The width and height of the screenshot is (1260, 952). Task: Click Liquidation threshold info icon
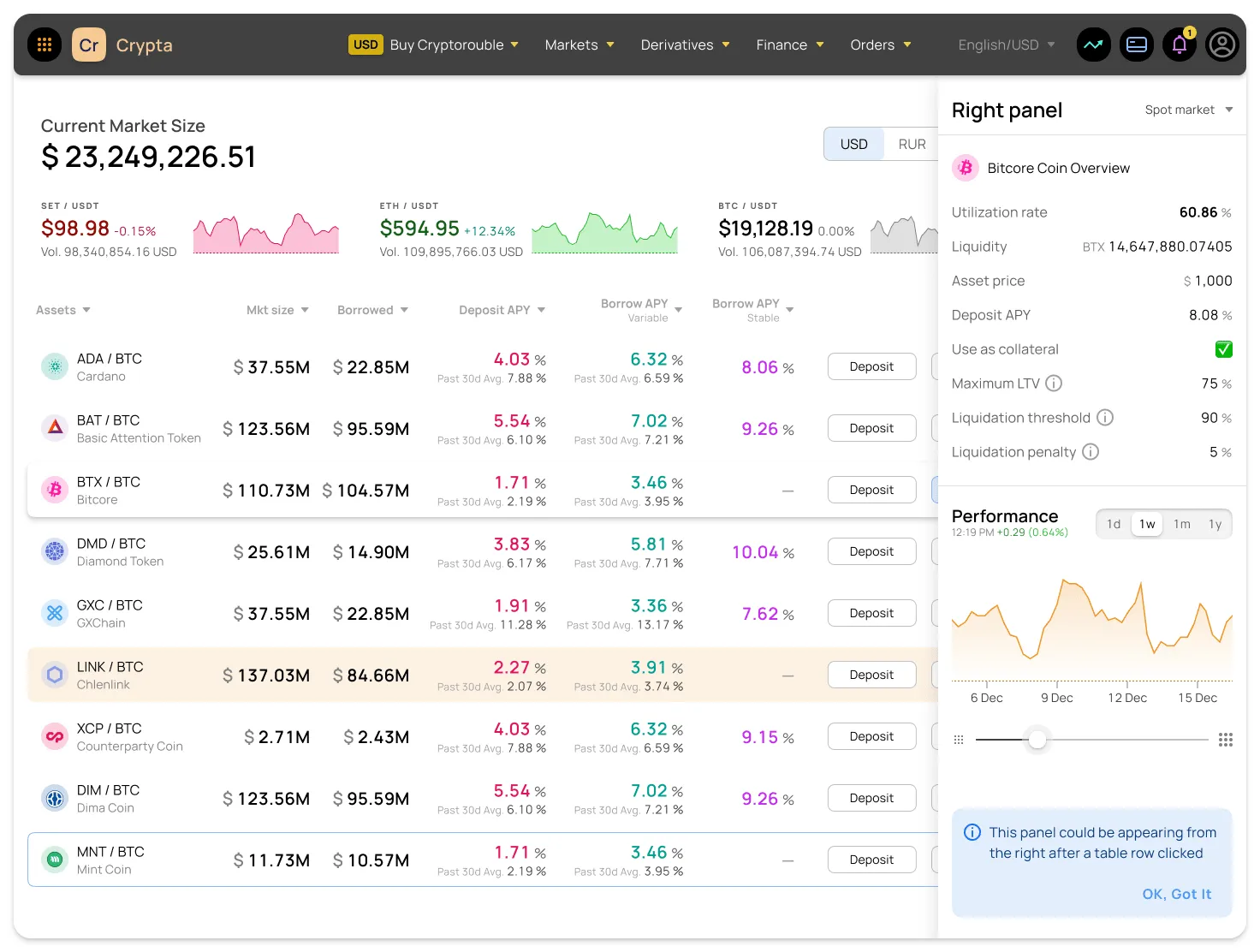[x=1105, y=418]
